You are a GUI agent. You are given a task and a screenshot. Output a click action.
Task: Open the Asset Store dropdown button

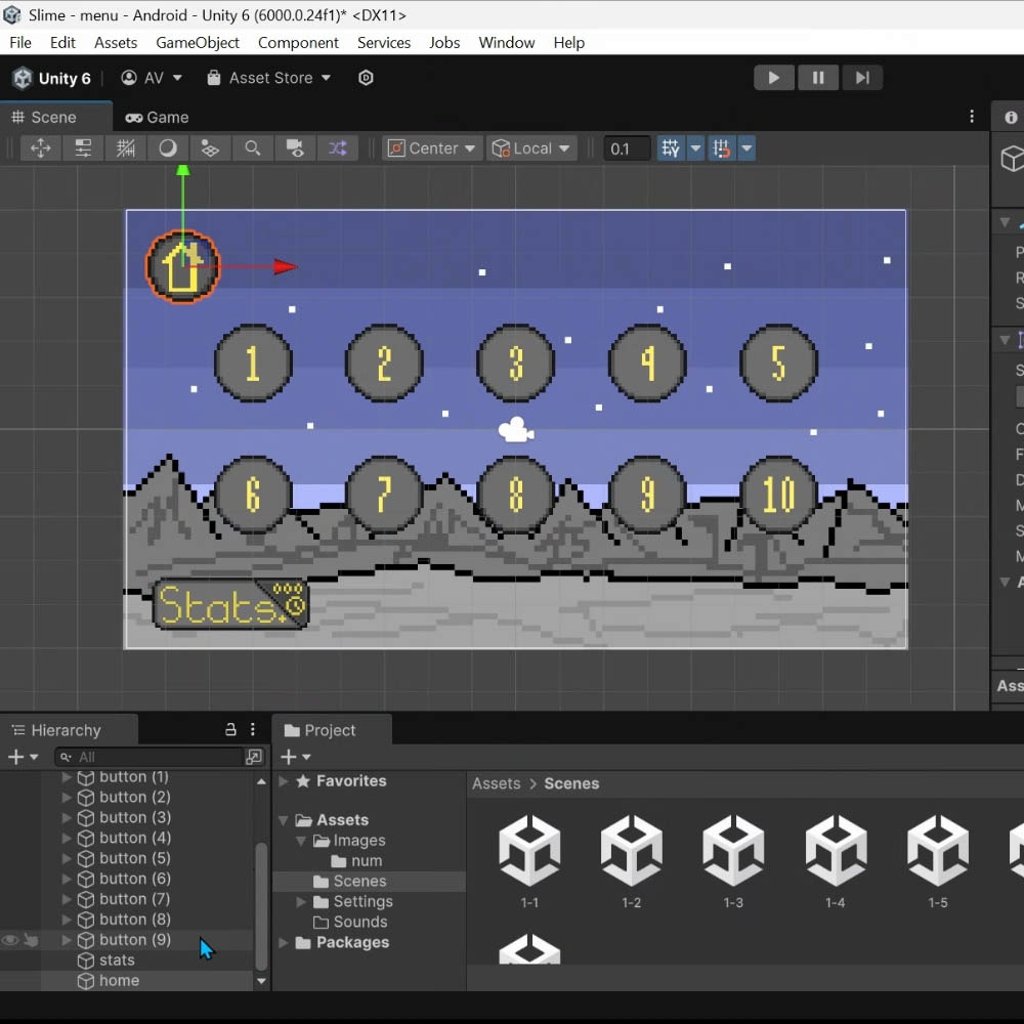(269, 78)
